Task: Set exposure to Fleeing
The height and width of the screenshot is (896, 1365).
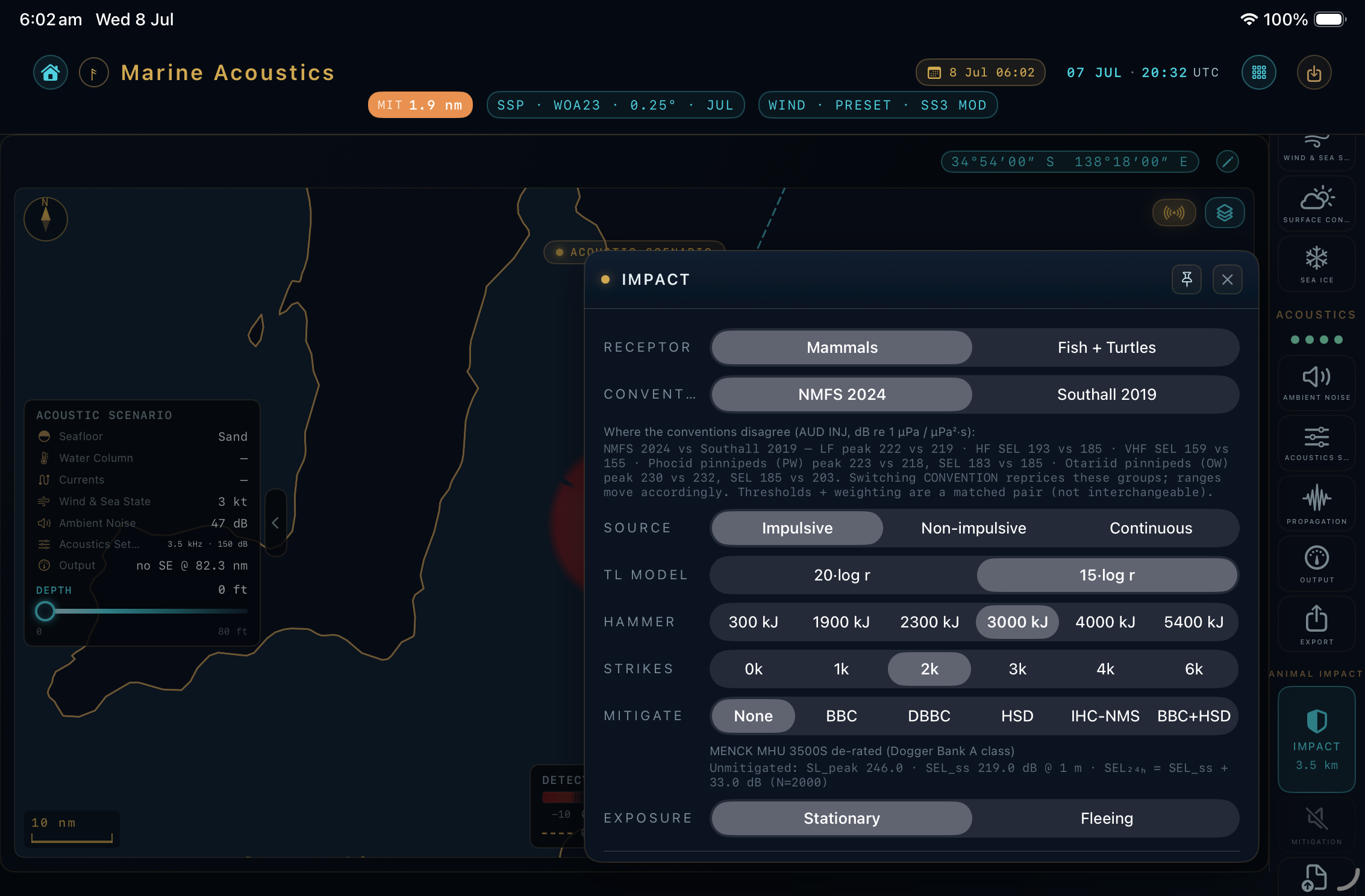Action: [1107, 818]
